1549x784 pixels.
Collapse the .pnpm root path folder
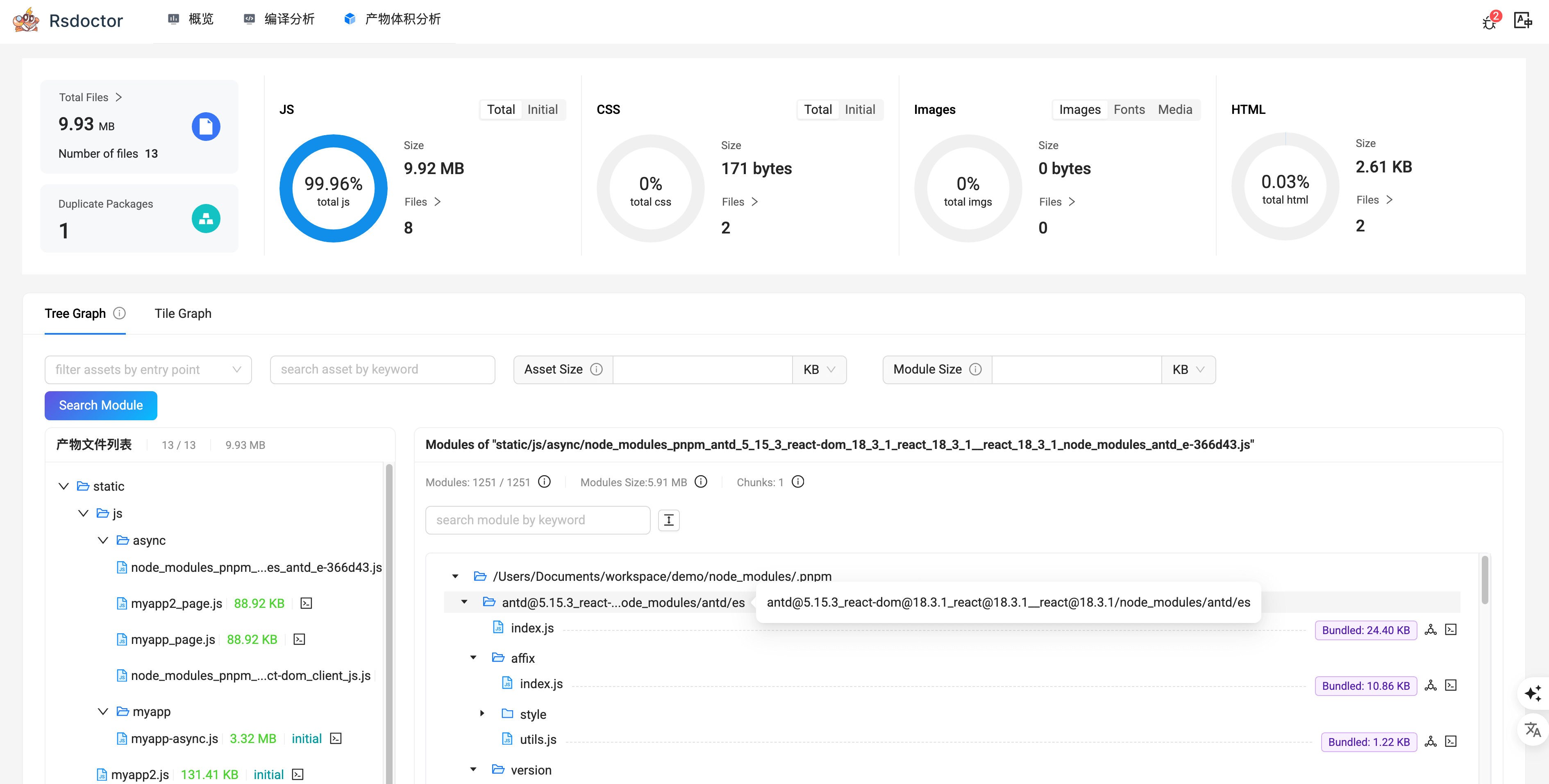455,576
